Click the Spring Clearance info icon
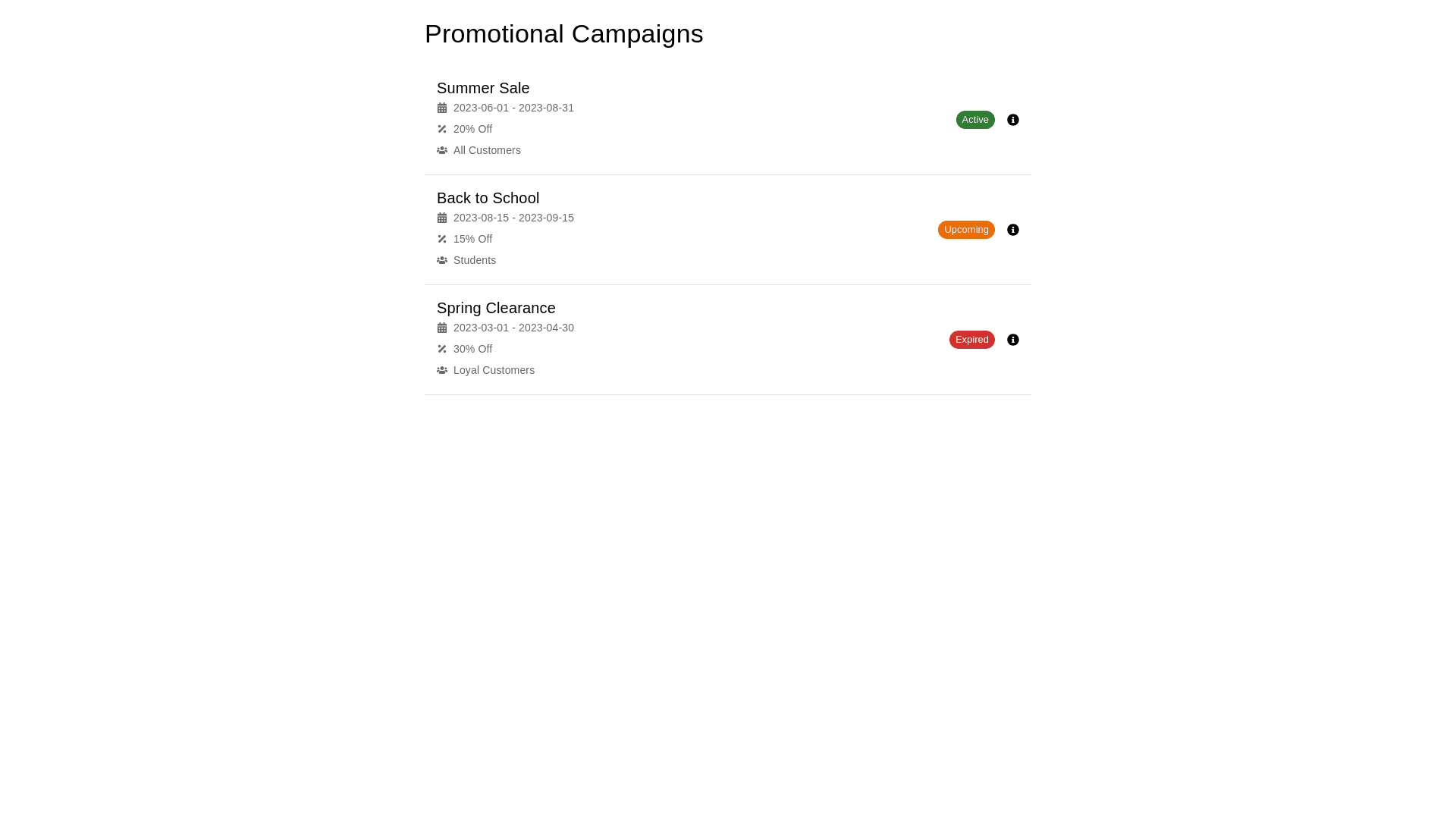This screenshot has width=1456, height=819. point(1013,340)
